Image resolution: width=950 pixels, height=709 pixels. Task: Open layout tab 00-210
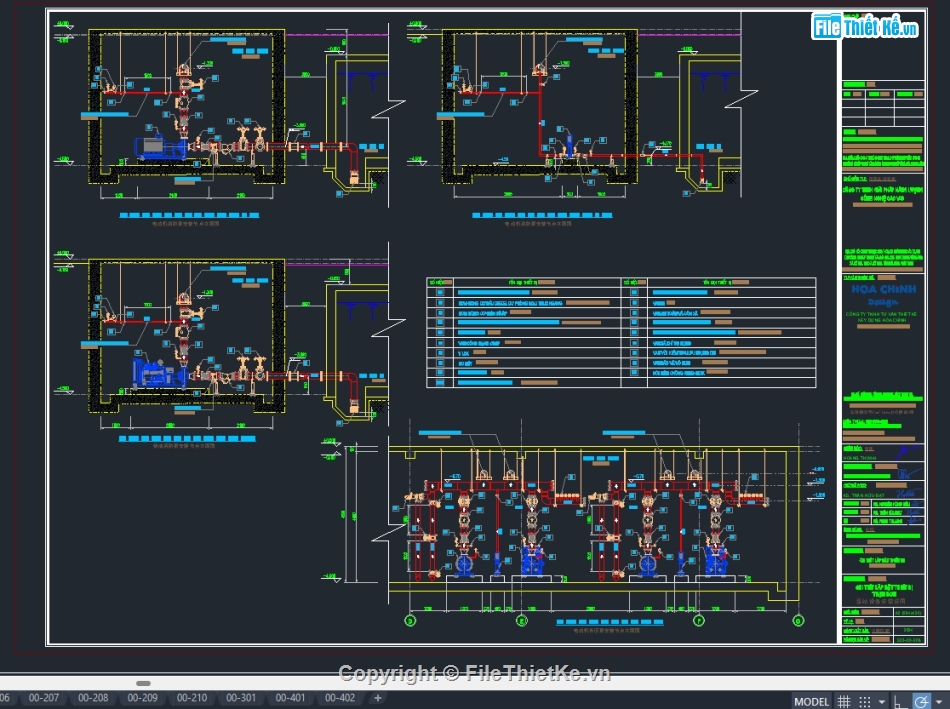191,697
